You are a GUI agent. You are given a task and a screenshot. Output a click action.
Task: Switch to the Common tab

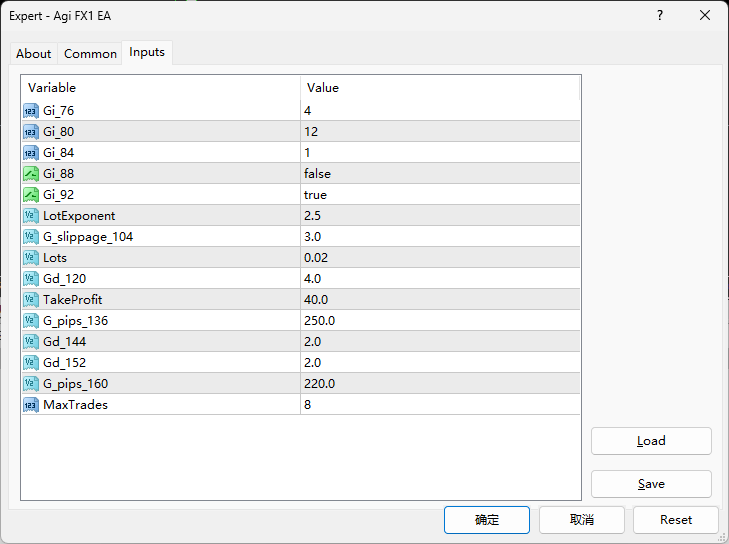click(90, 53)
